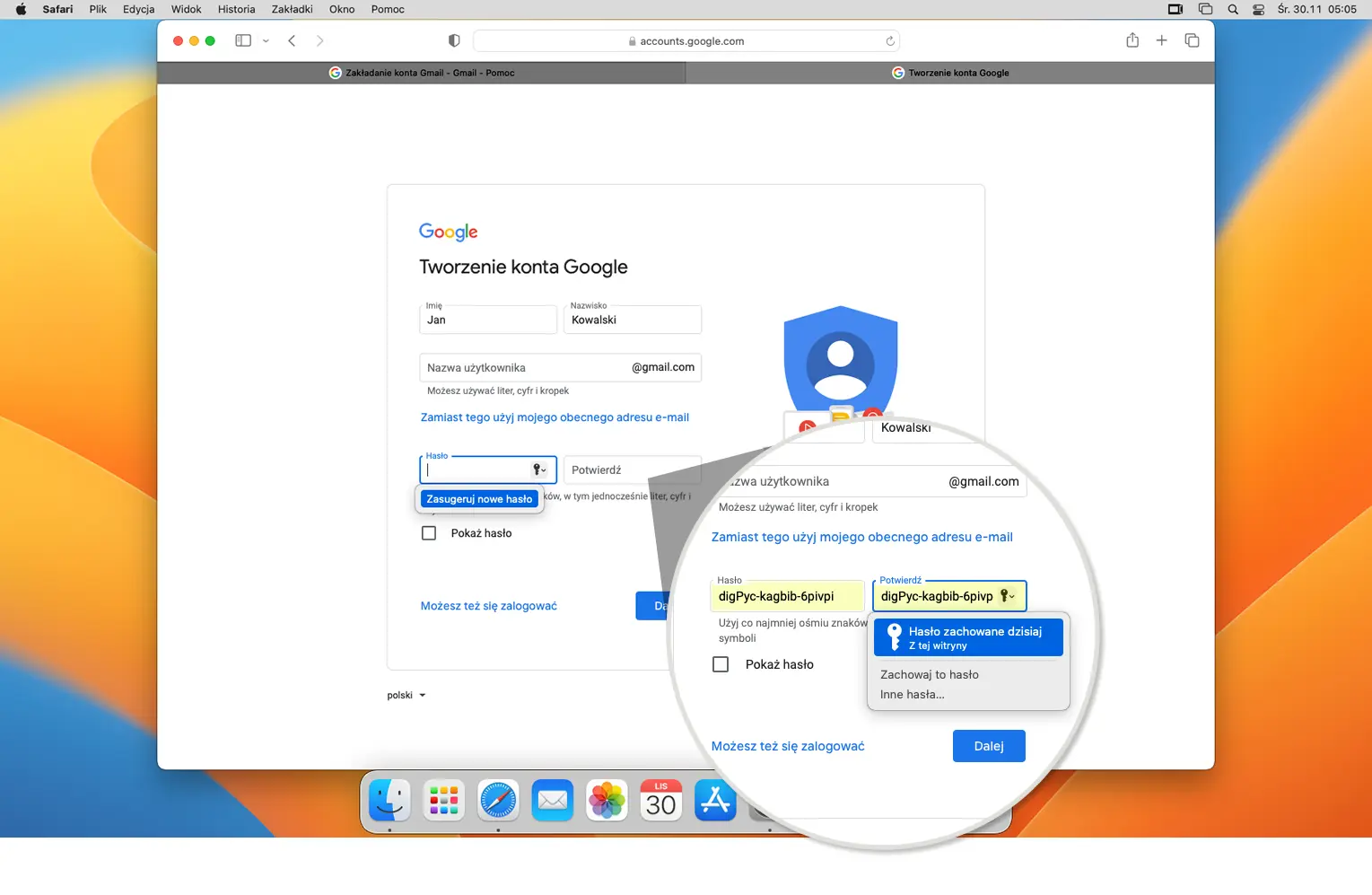Tick the small Pokaż hasło checkbox
This screenshot has width=1372, height=895.
pos(429,533)
